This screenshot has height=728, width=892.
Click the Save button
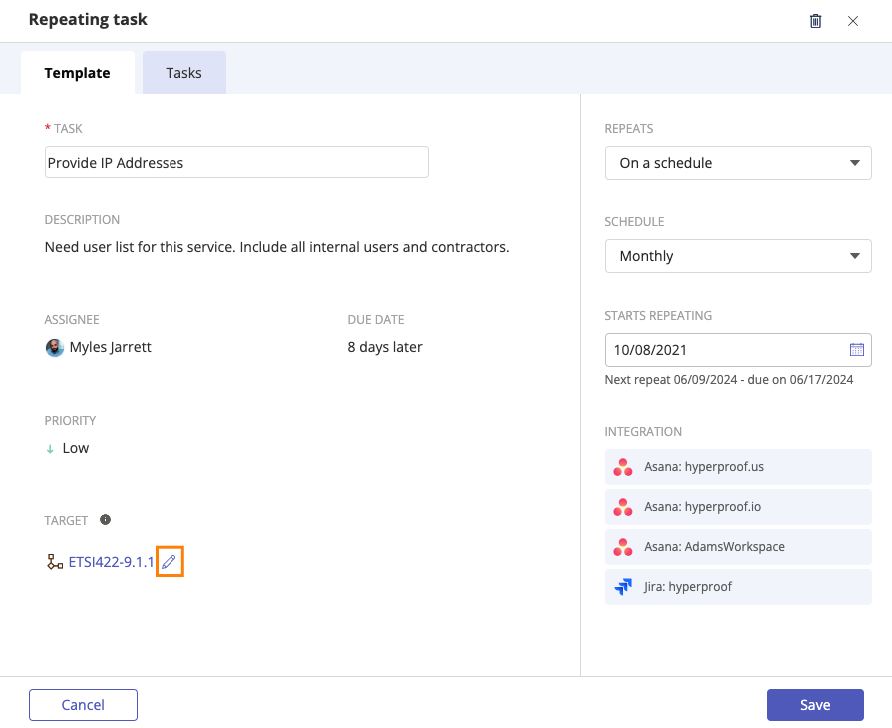(815, 705)
